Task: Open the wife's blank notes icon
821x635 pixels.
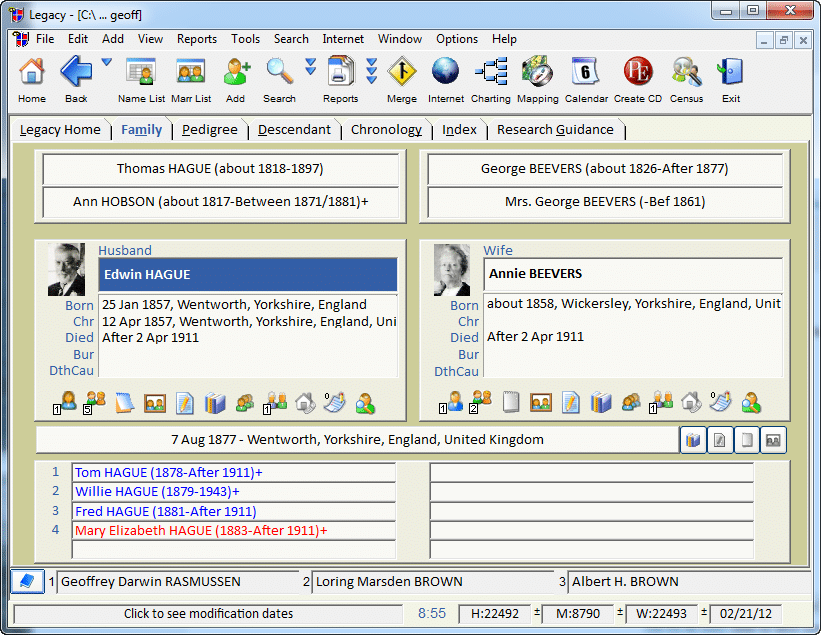Action: [x=511, y=403]
